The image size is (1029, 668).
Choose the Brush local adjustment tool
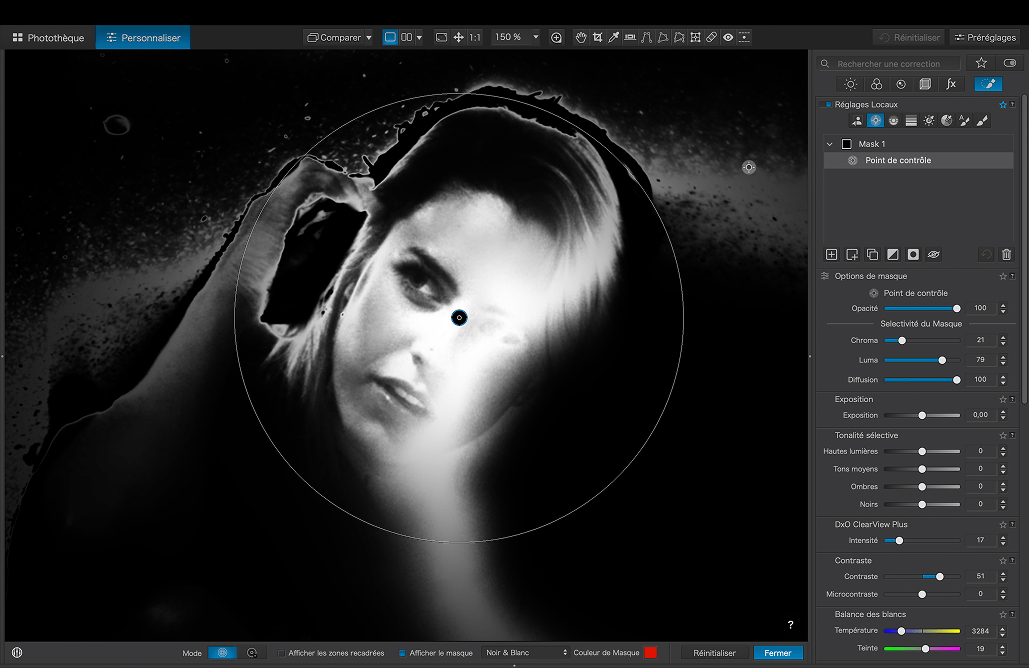click(x=982, y=120)
